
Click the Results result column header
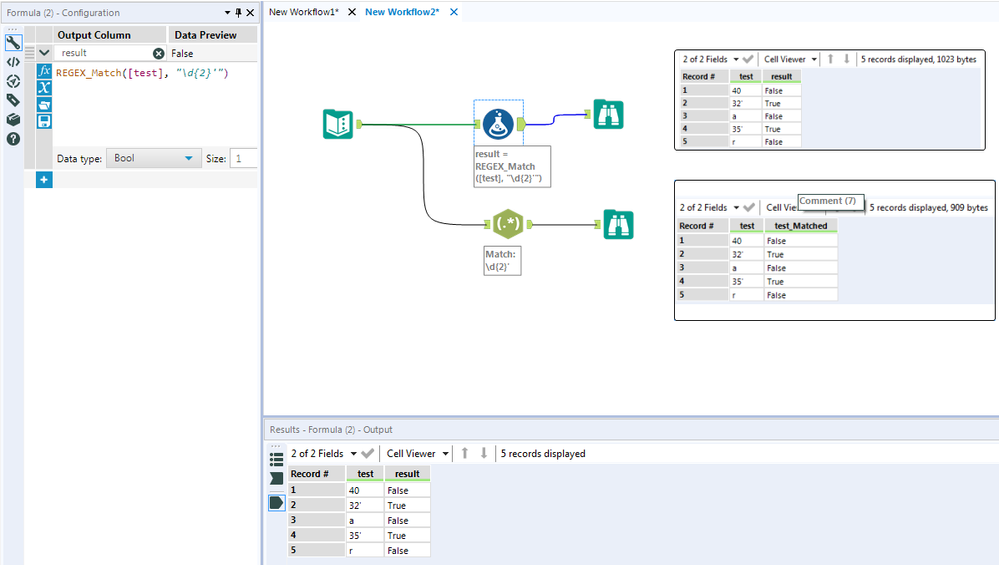coord(407,473)
